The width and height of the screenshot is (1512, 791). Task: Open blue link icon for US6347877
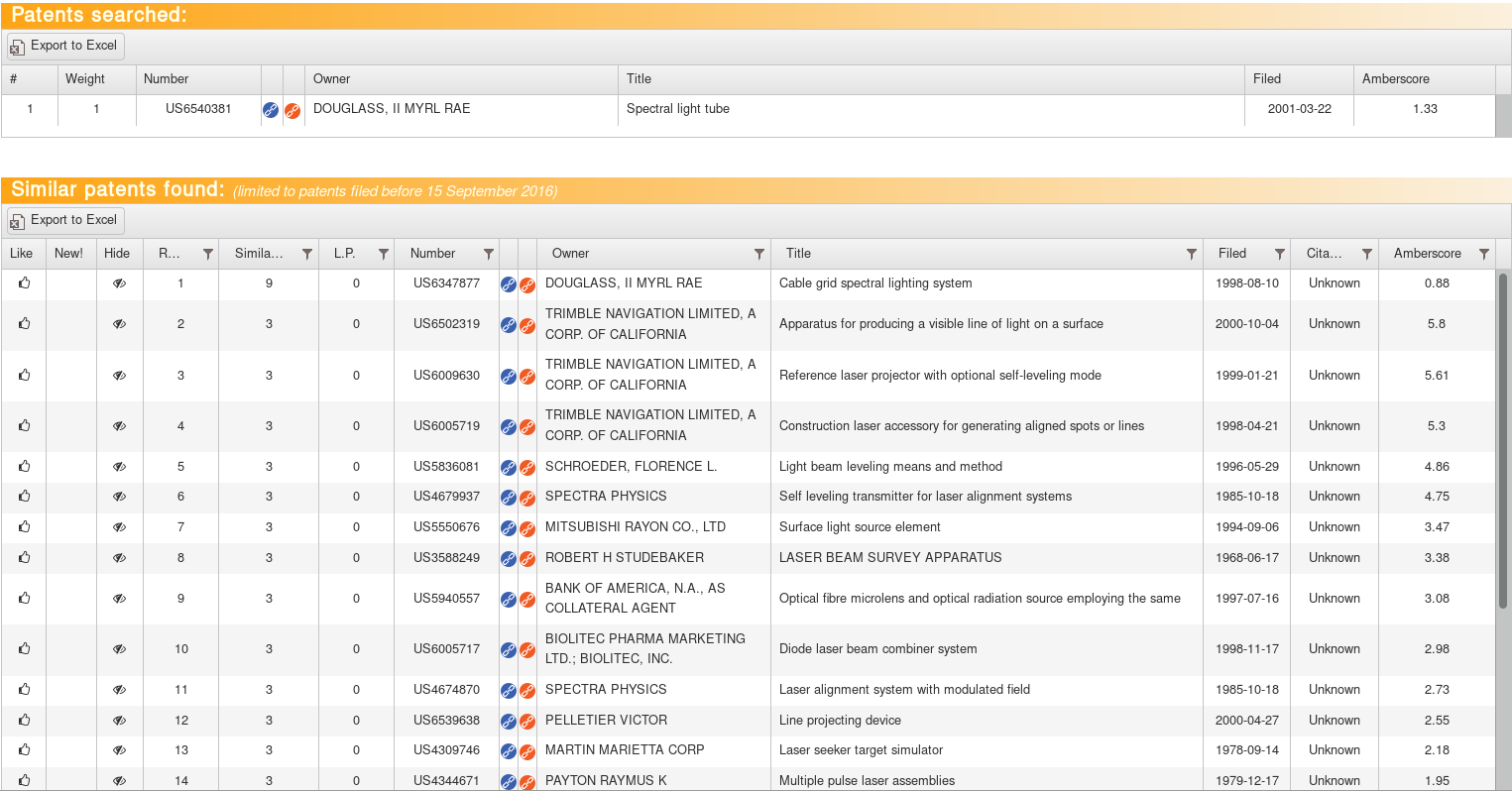coord(509,284)
